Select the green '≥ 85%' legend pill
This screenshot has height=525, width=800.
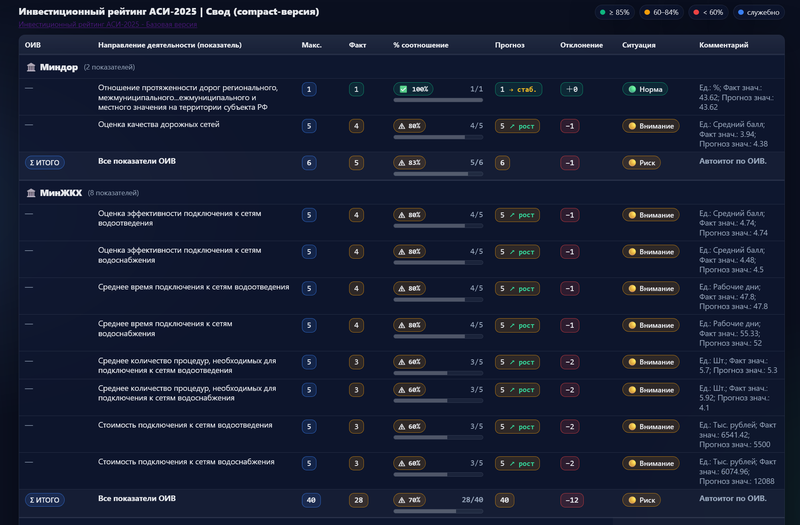click(615, 12)
